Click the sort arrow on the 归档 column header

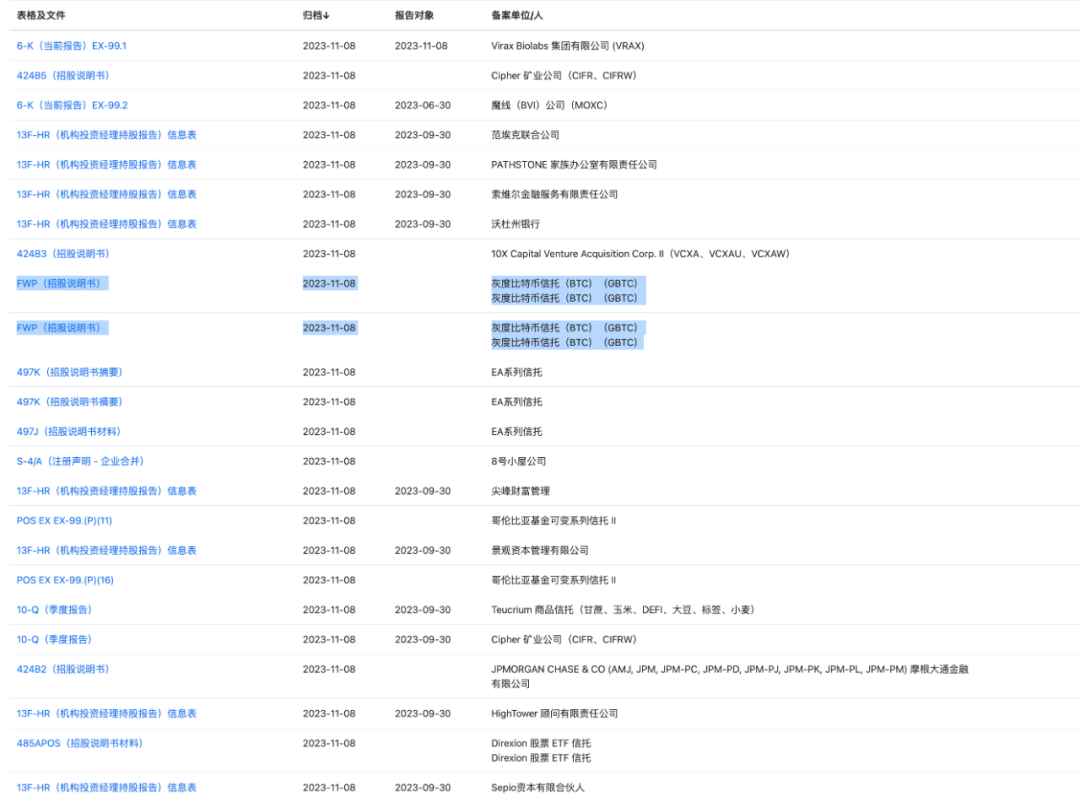click(x=326, y=15)
